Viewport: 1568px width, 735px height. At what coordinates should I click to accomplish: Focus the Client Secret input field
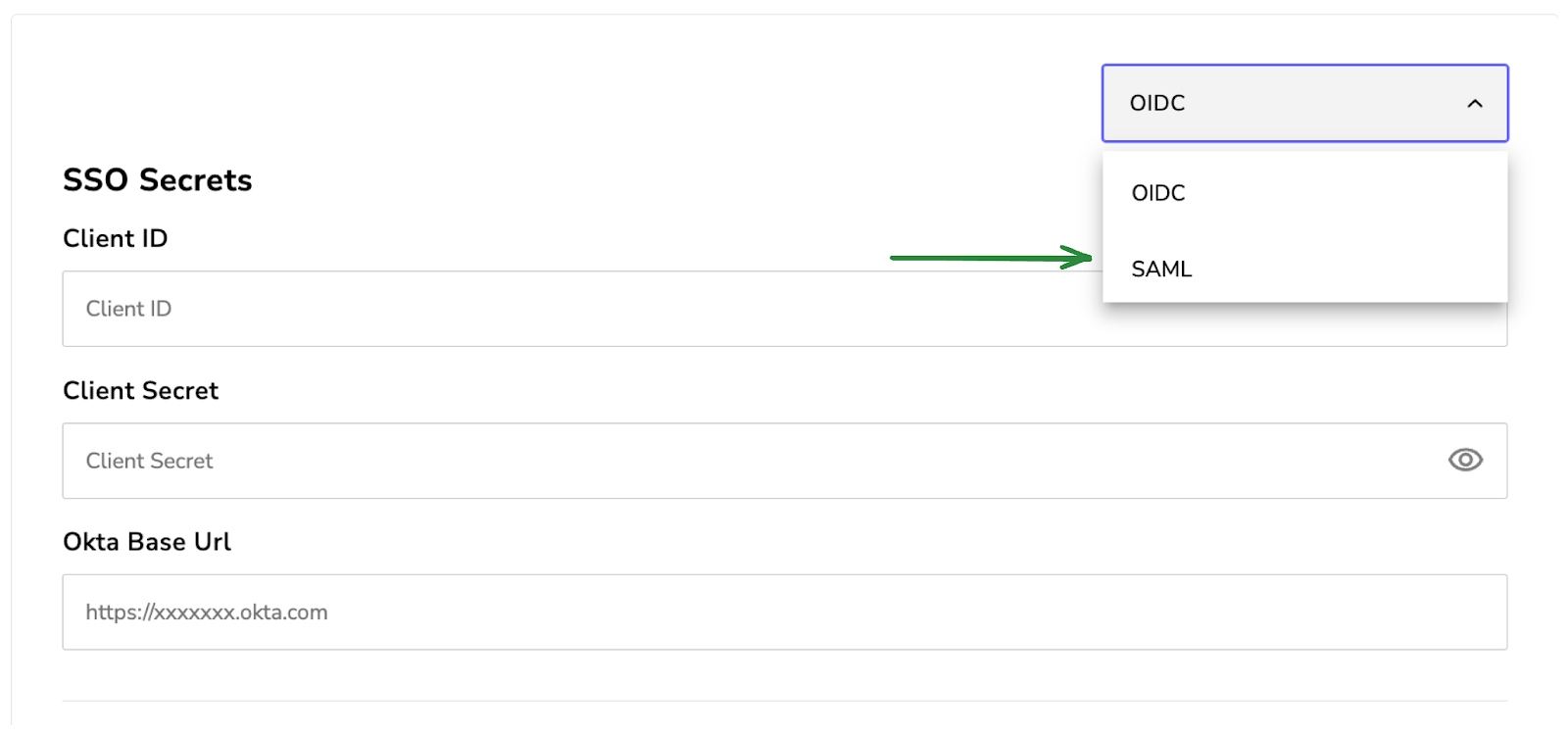tap(784, 461)
